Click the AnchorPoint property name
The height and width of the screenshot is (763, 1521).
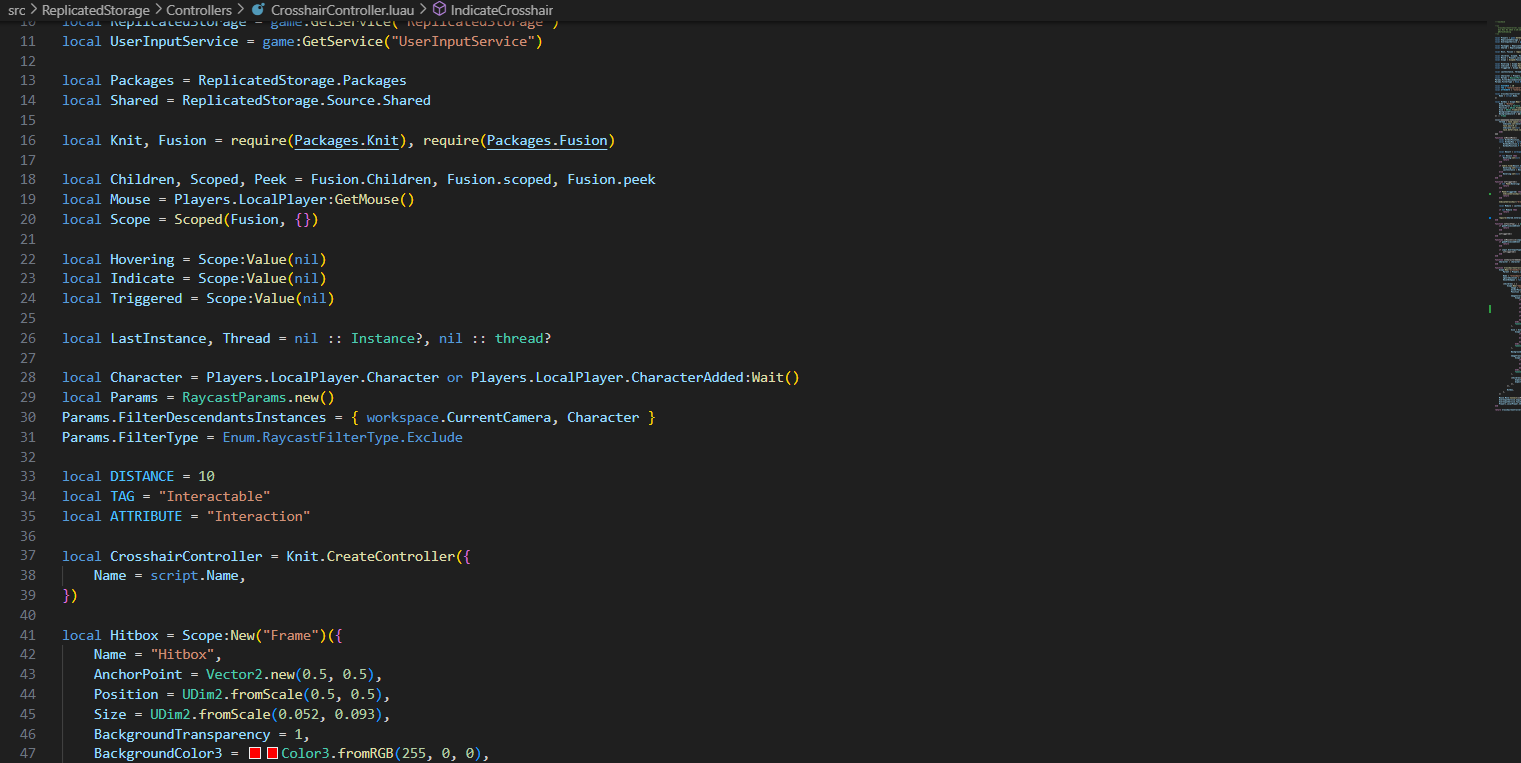coord(138,674)
